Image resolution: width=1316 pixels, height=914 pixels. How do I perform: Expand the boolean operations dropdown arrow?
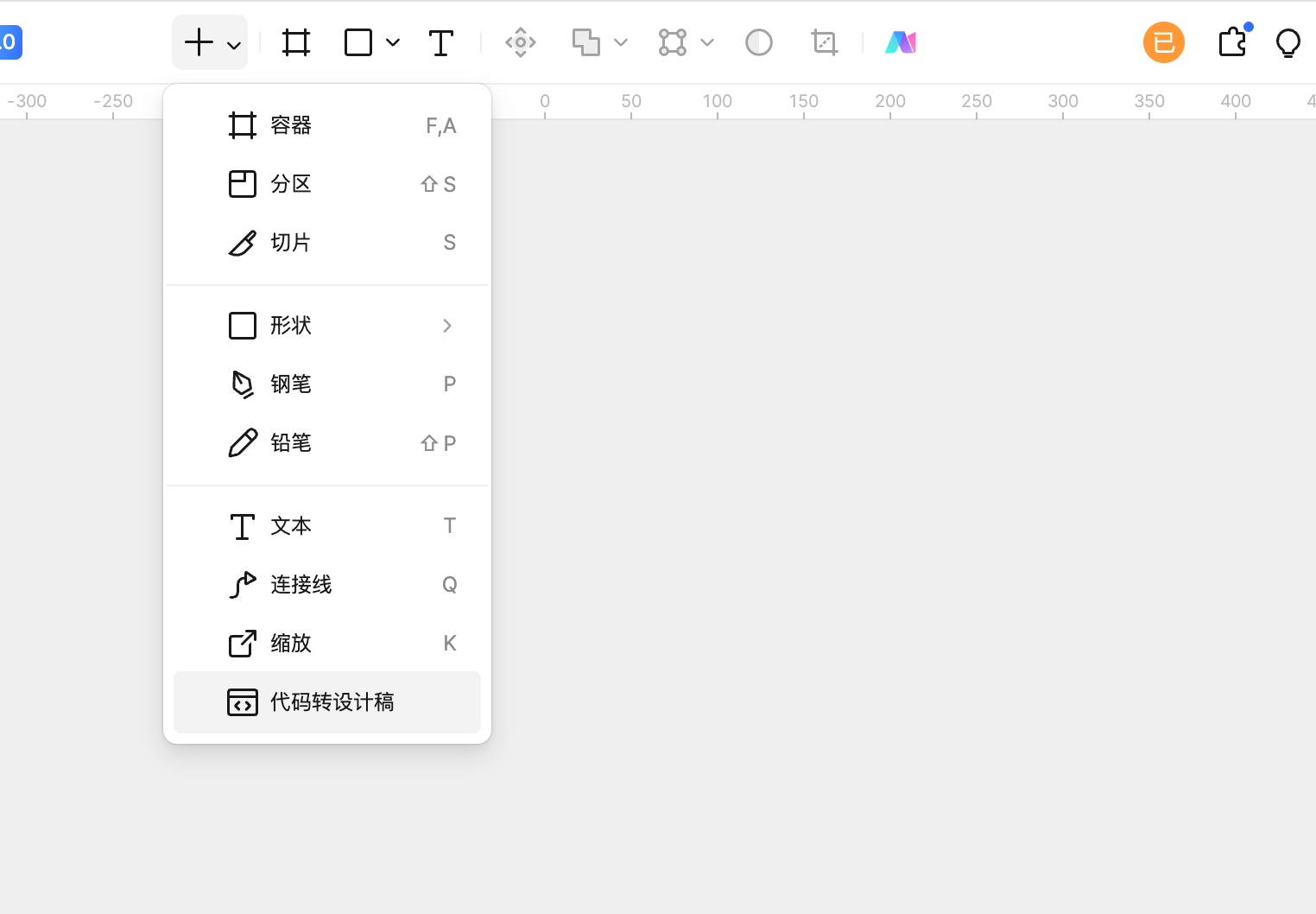coord(621,42)
